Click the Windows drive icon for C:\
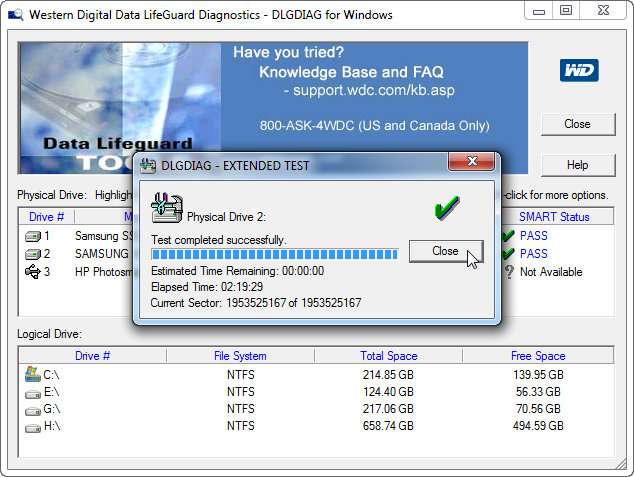This screenshot has width=634, height=477. (x=33, y=374)
